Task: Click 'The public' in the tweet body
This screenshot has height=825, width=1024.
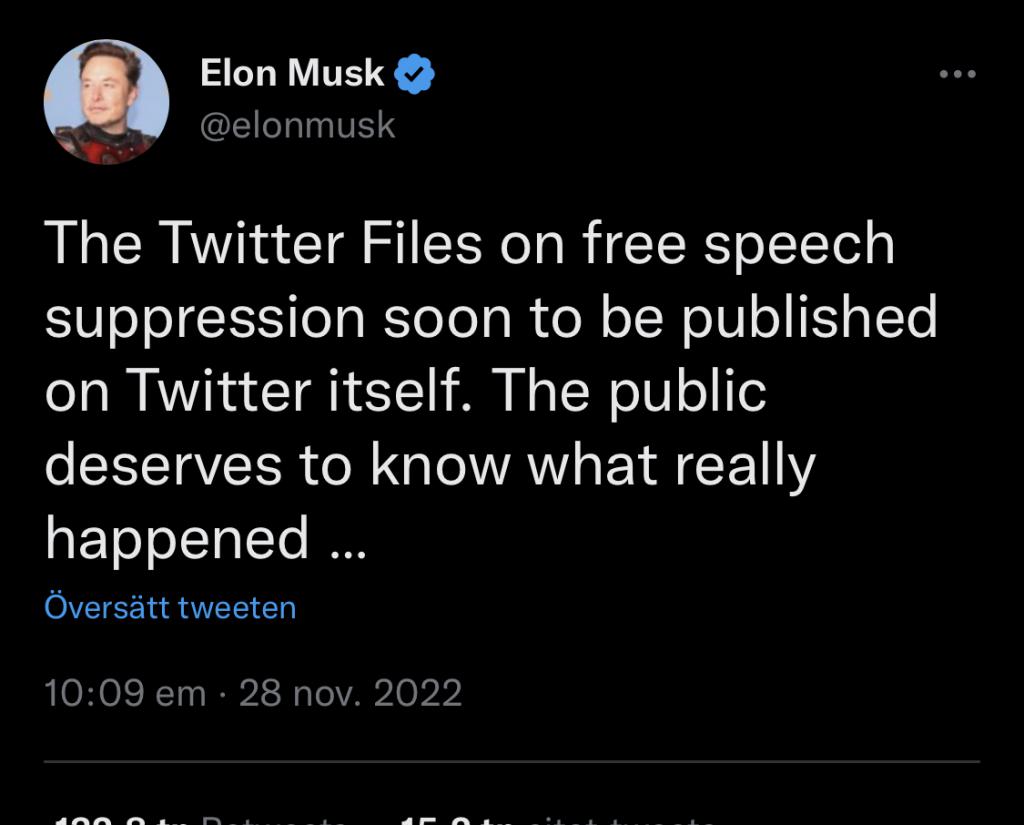Action: coord(628,391)
